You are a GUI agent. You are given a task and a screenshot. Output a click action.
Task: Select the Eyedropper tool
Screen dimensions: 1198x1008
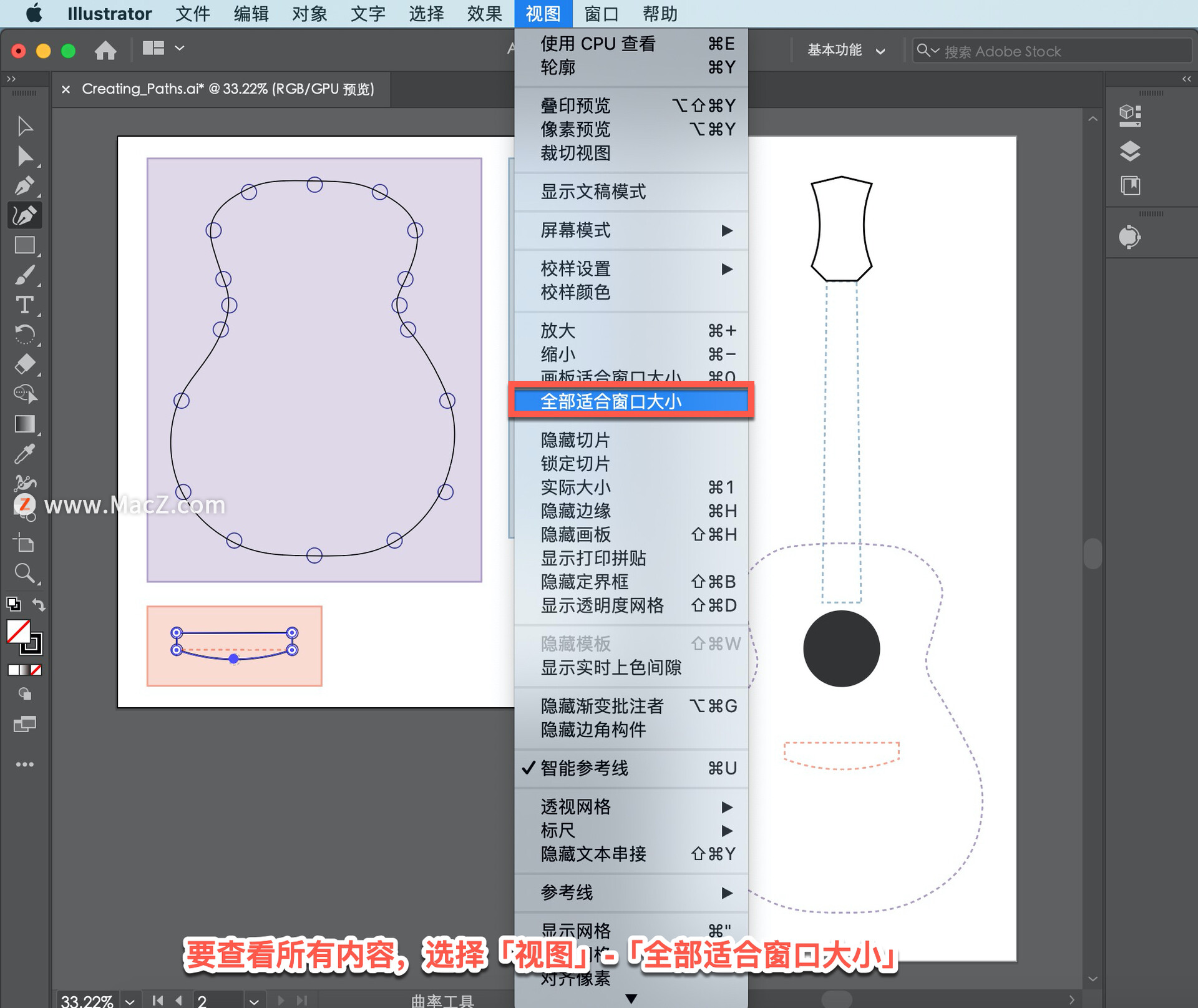click(x=24, y=454)
